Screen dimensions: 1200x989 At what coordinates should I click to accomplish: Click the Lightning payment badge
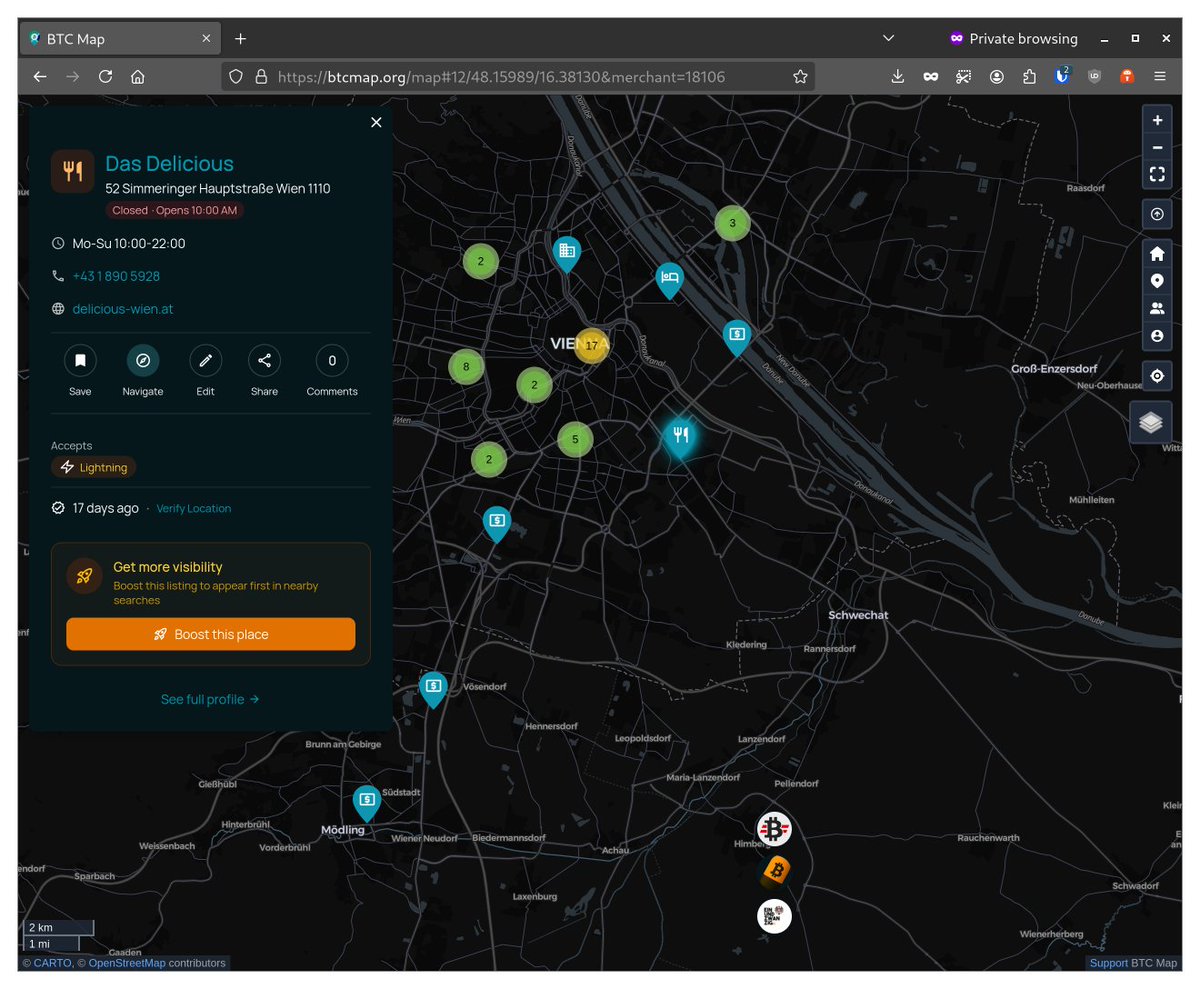click(94, 467)
